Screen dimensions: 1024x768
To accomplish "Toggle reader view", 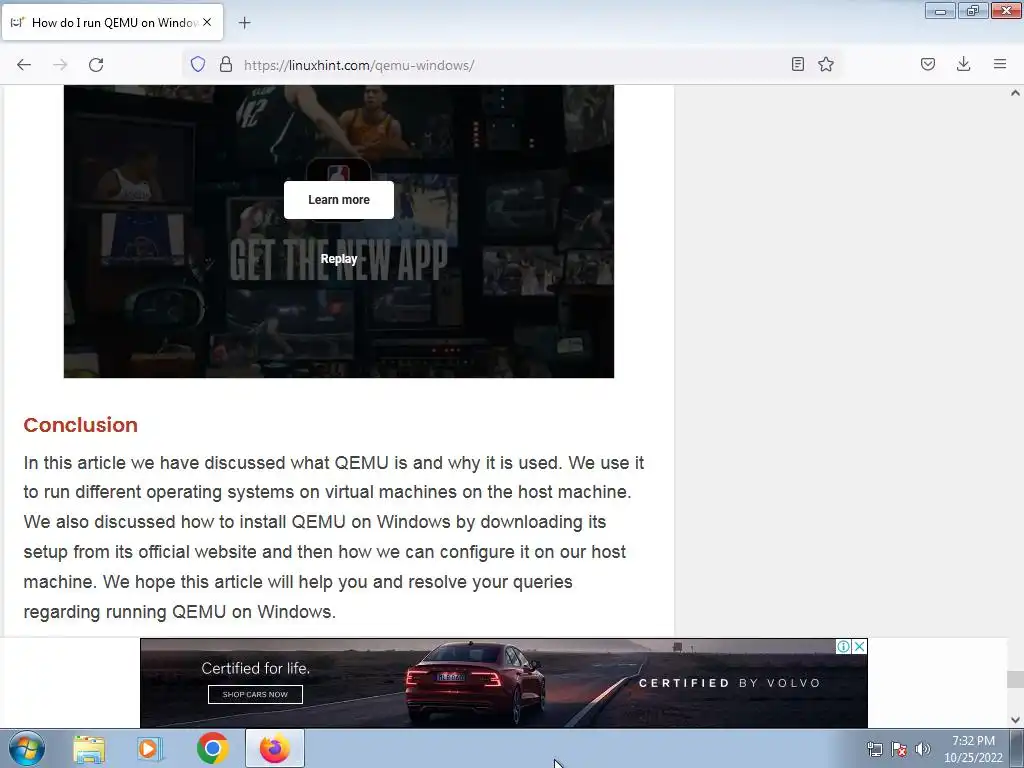I will 797,64.
